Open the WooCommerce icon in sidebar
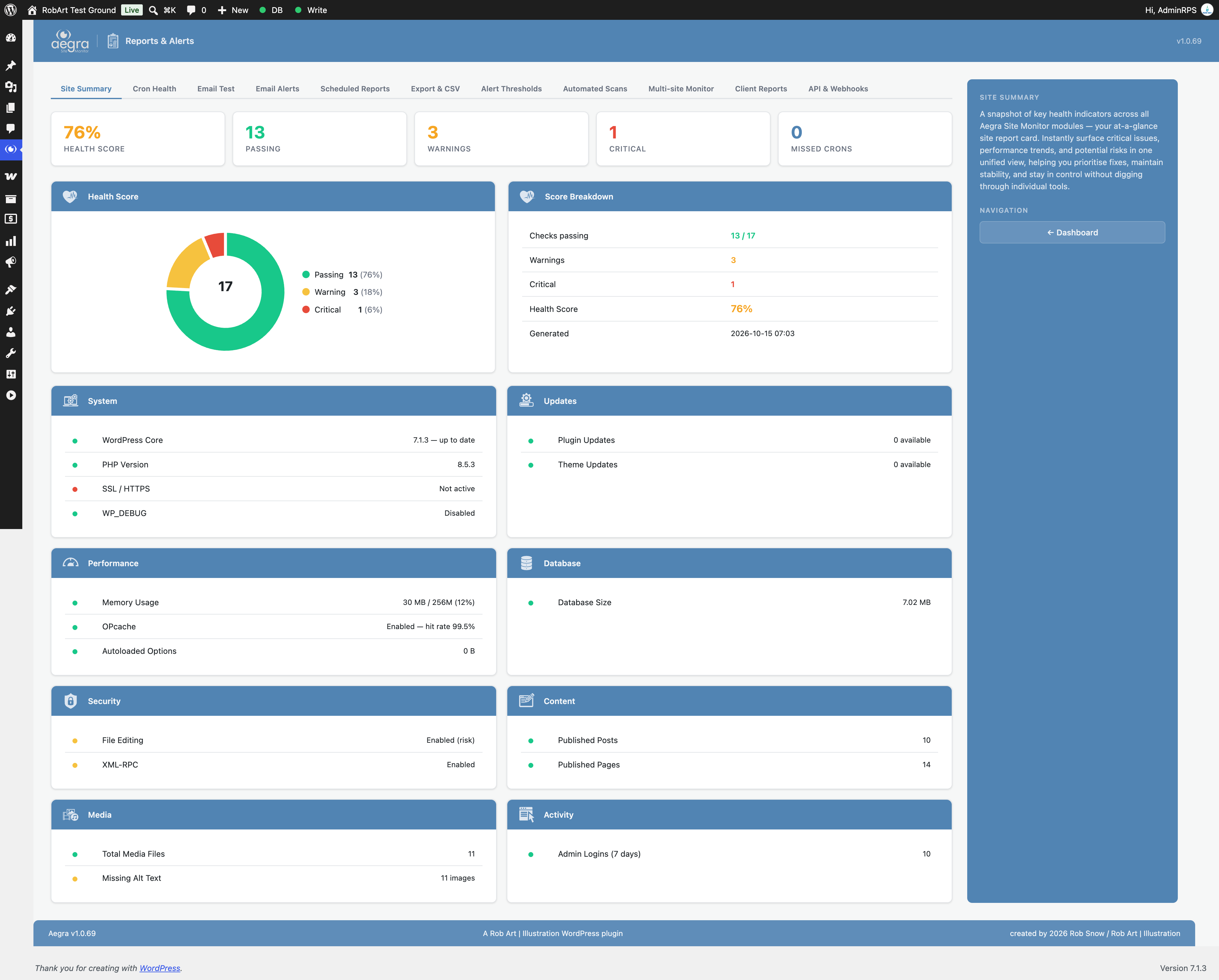1219x980 pixels. tap(11, 177)
